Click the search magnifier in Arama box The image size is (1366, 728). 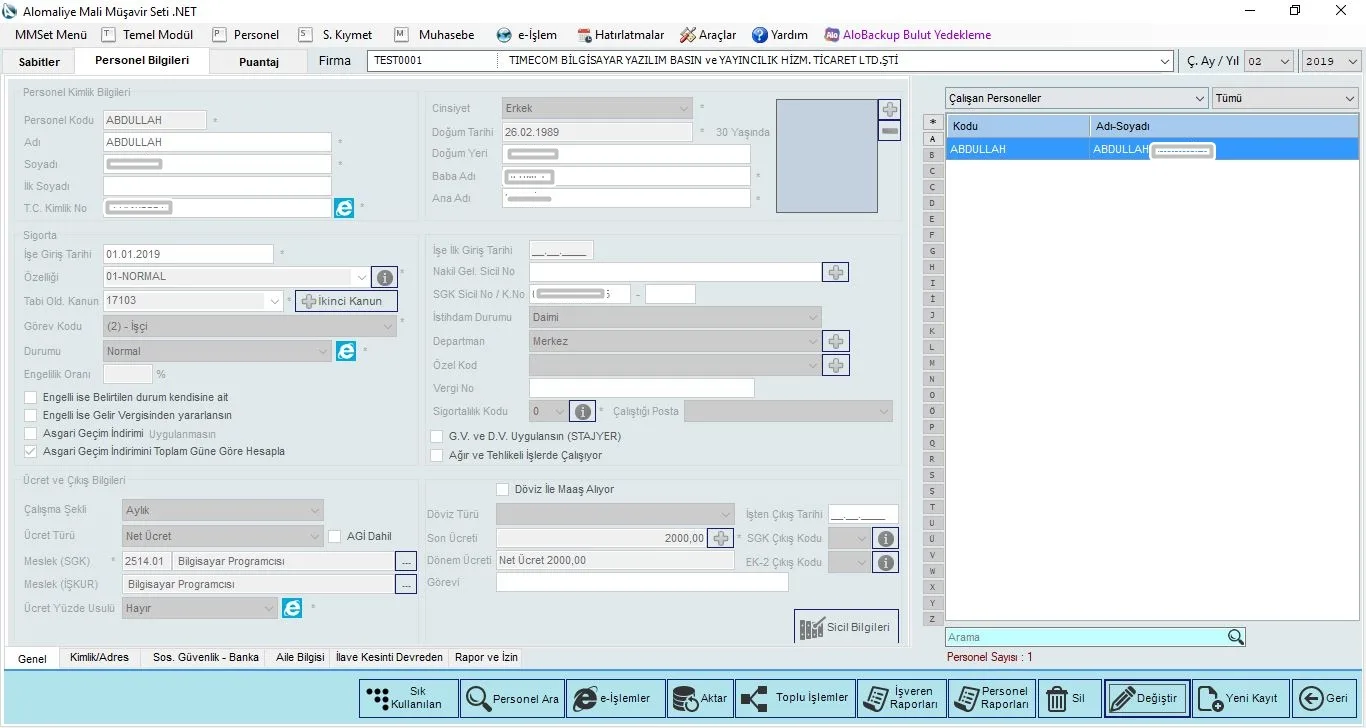1236,637
